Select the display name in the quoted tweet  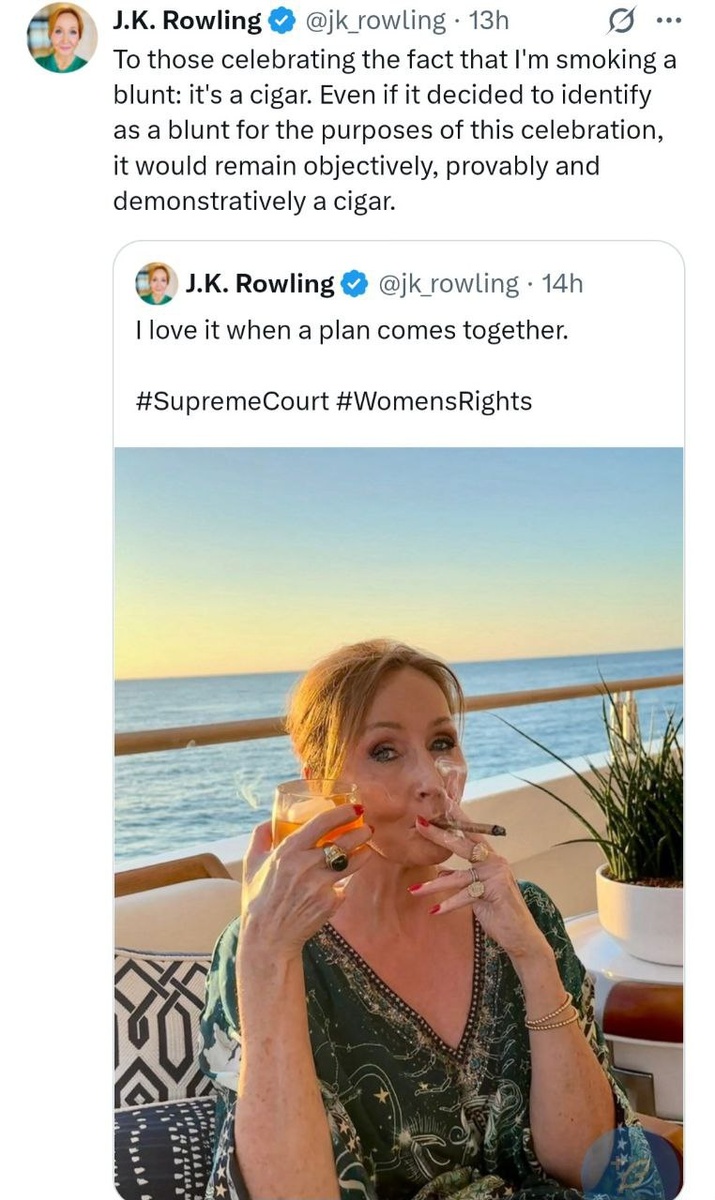coord(260,285)
